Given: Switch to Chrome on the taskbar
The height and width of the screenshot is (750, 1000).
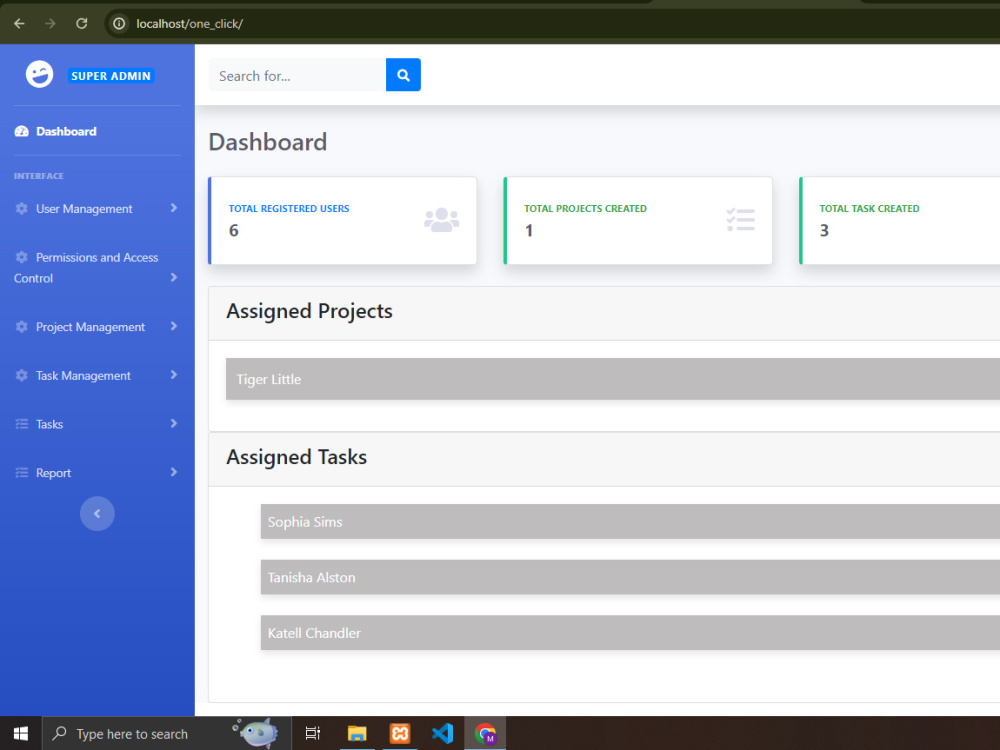Looking at the screenshot, I should pos(485,733).
